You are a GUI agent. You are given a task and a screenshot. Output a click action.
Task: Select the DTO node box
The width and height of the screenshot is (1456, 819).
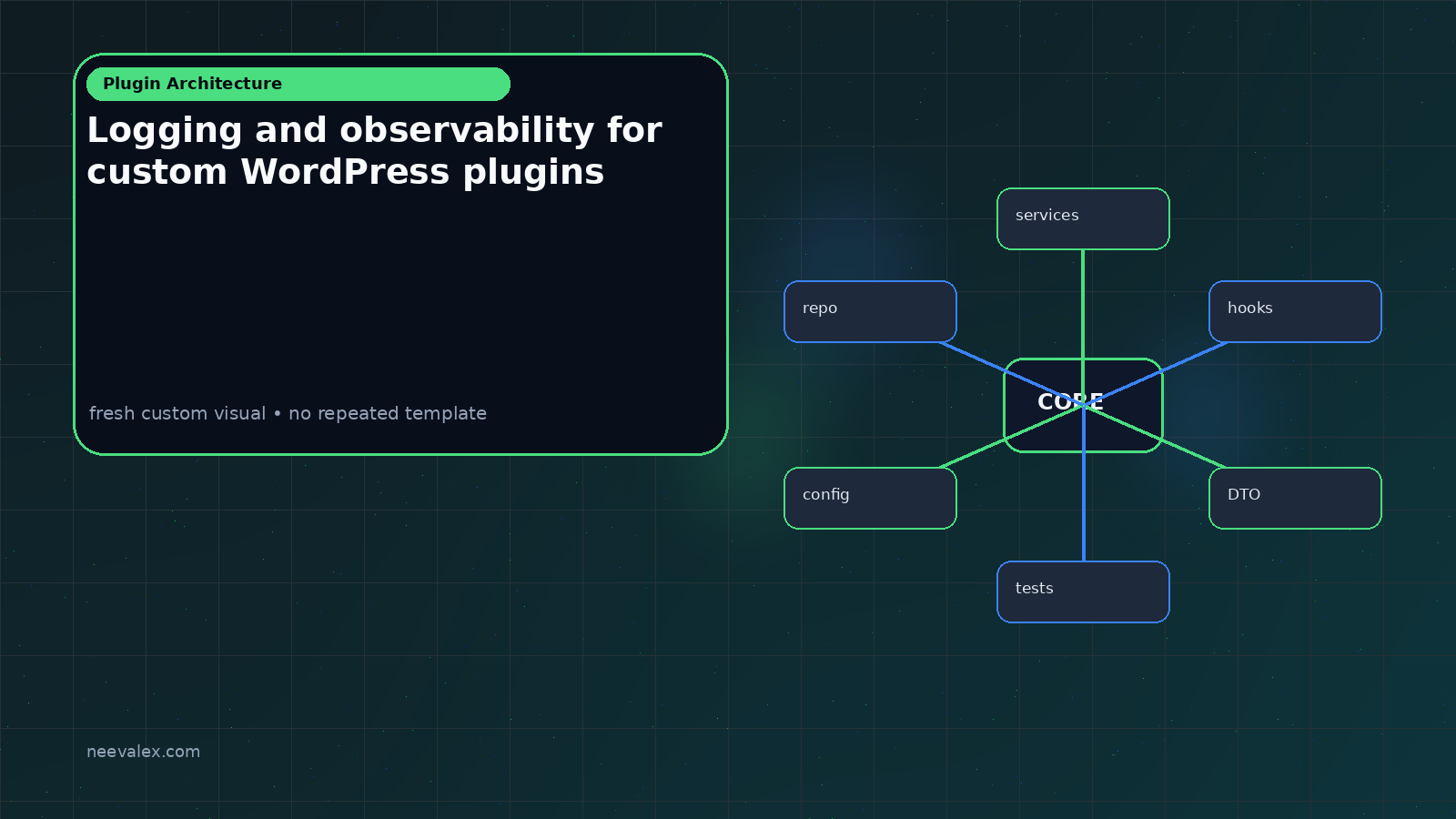click(1295, 498)
